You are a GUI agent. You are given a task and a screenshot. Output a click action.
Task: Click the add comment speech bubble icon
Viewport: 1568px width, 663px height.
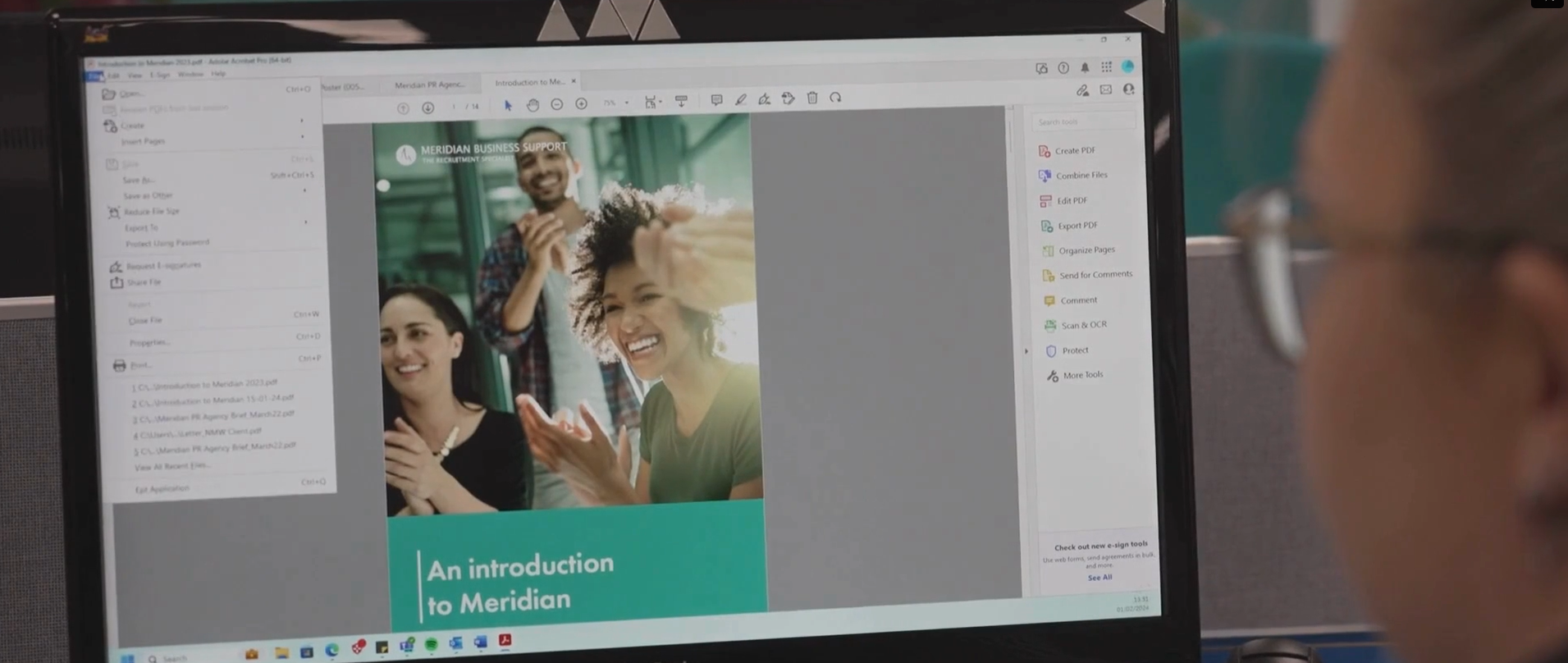coord(716,100)
